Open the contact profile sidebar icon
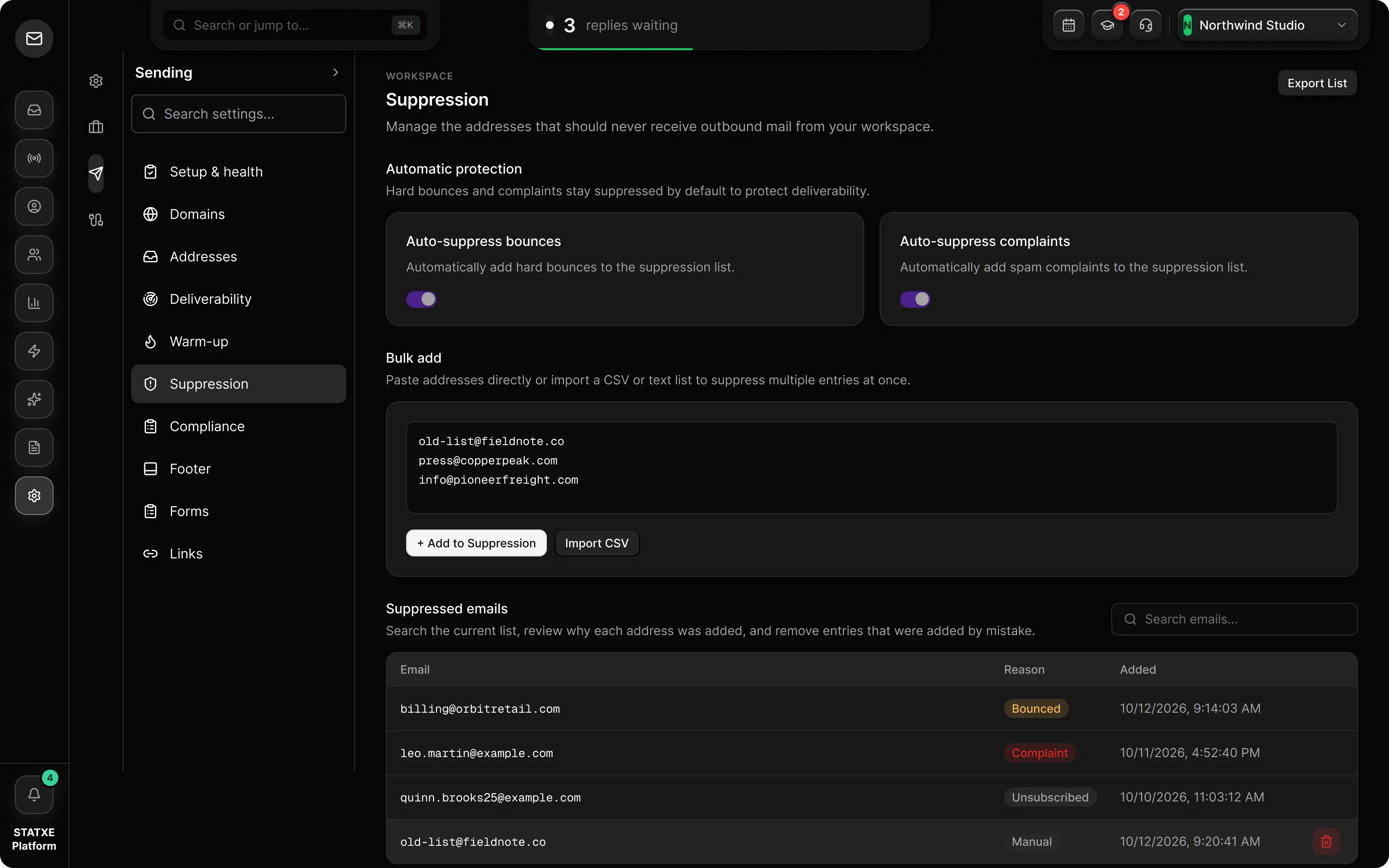The height and width of the screenshot is (868, 1389). pos(34,206)
